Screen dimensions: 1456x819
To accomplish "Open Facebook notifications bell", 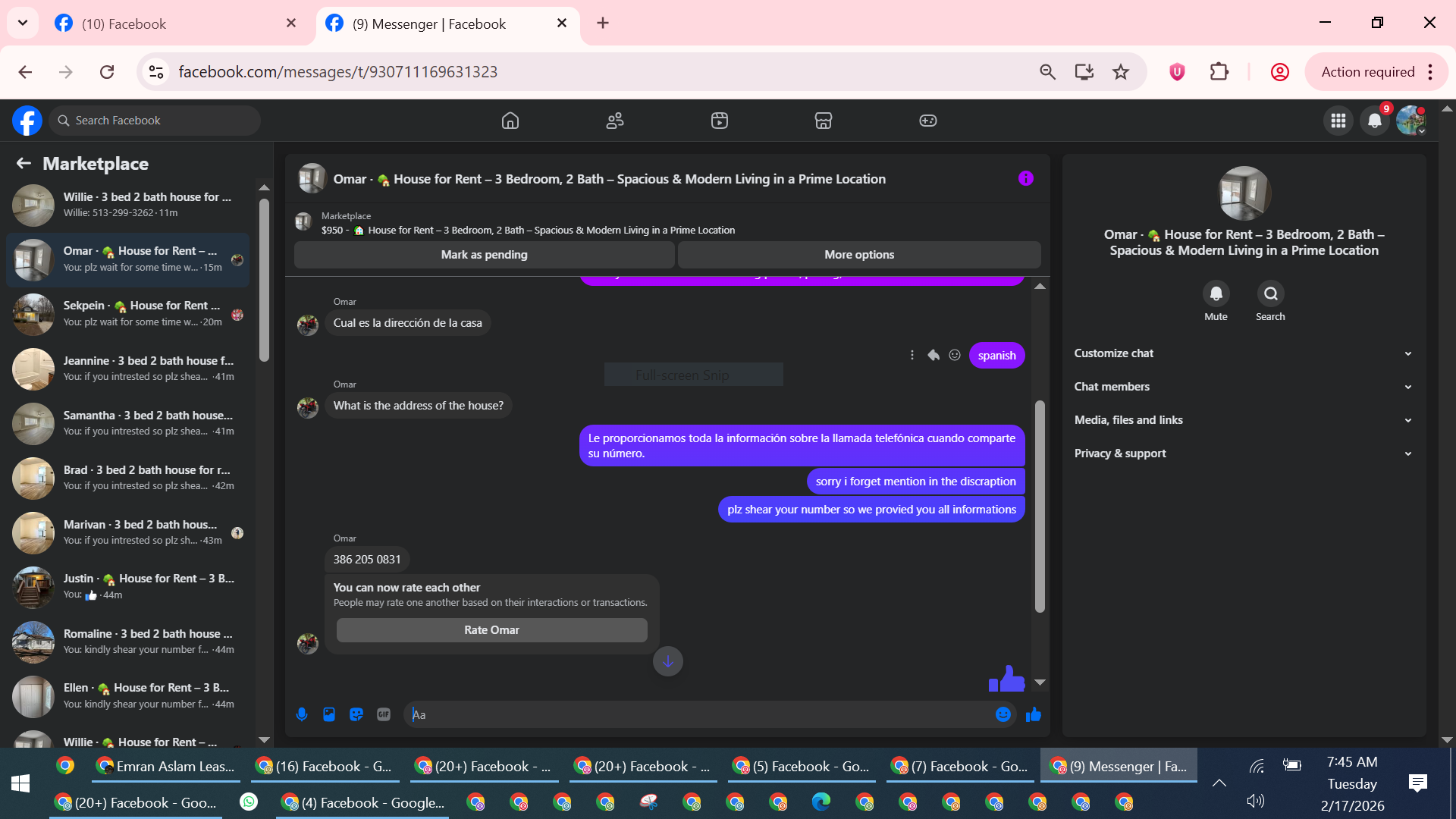I will click(x=1374, y=121).
